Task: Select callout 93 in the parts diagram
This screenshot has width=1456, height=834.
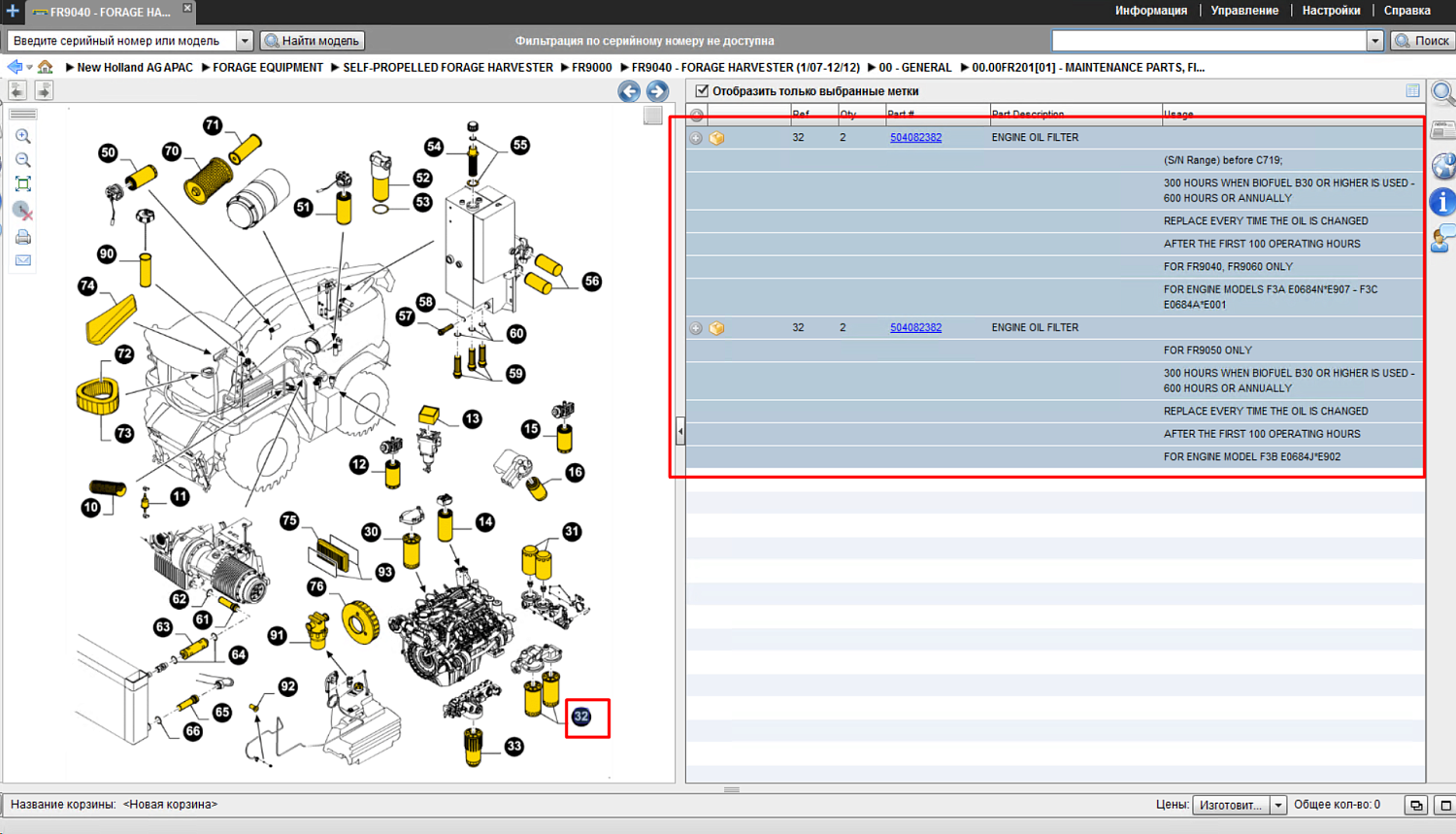Action: (385, 572)
